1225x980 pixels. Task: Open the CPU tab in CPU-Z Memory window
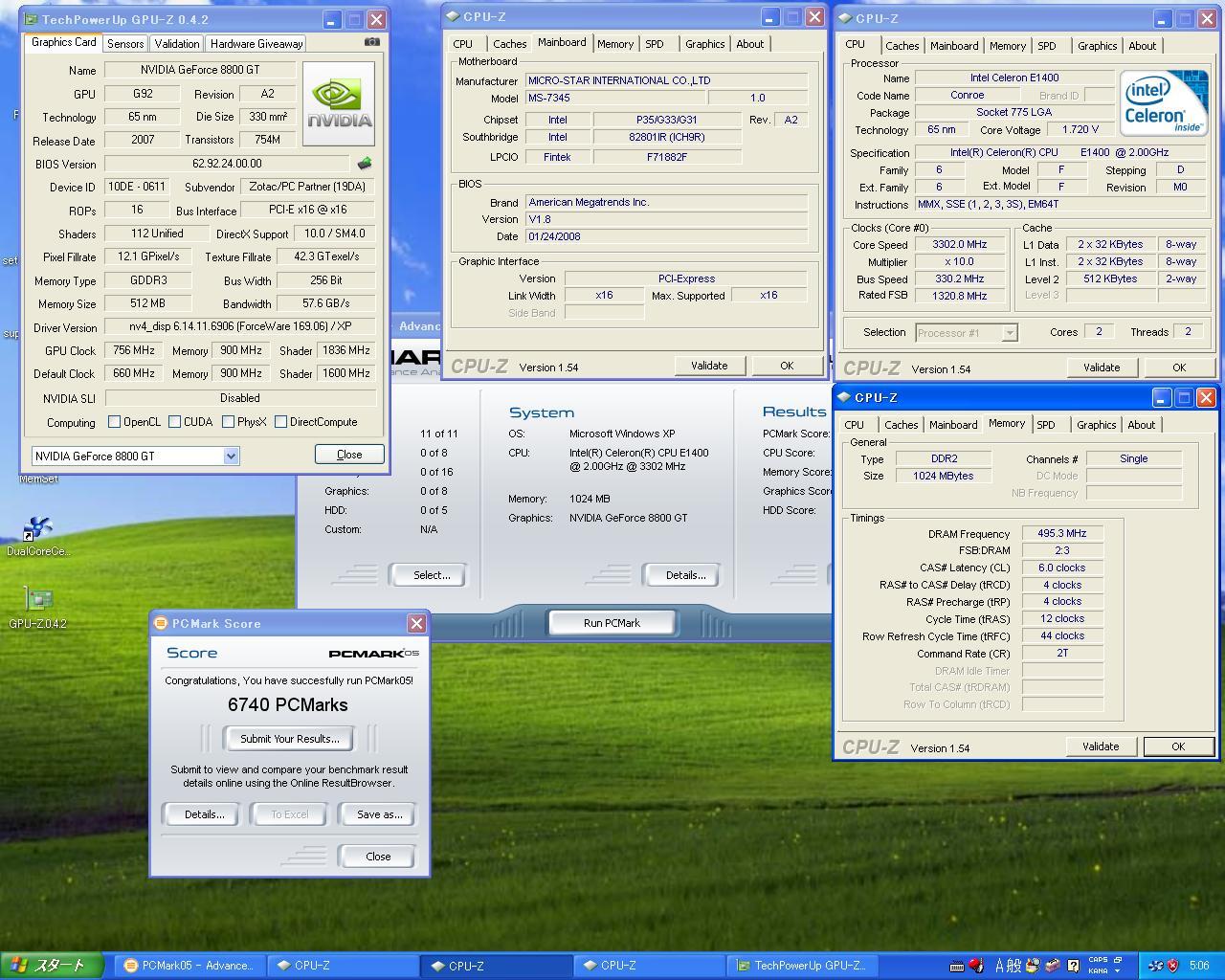click(855, 425)
